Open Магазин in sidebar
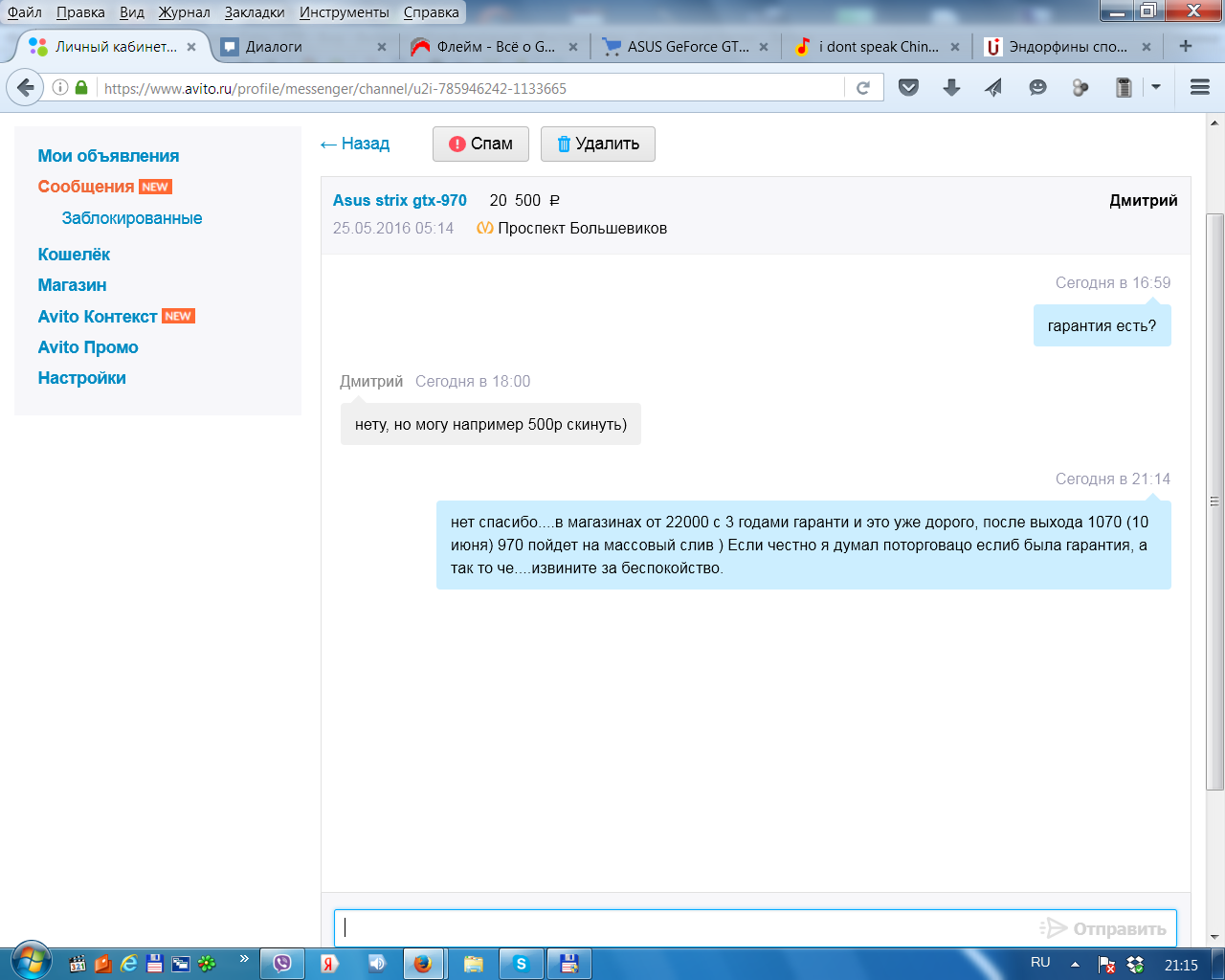Viewport: 1225px width, 980px height. [72, 285]
